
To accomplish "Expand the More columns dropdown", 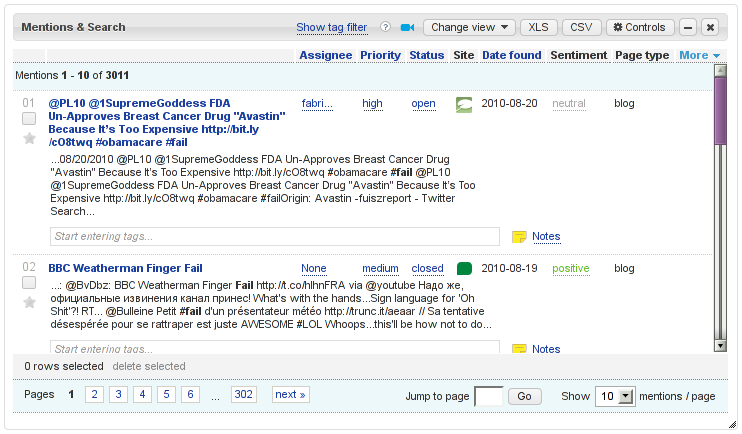I will (699, 55).
